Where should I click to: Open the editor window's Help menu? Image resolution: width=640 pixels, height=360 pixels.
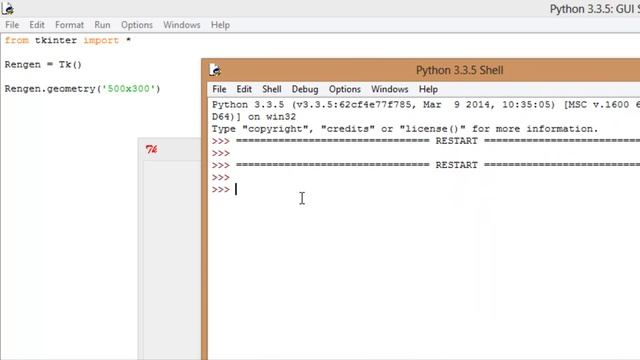220,25
